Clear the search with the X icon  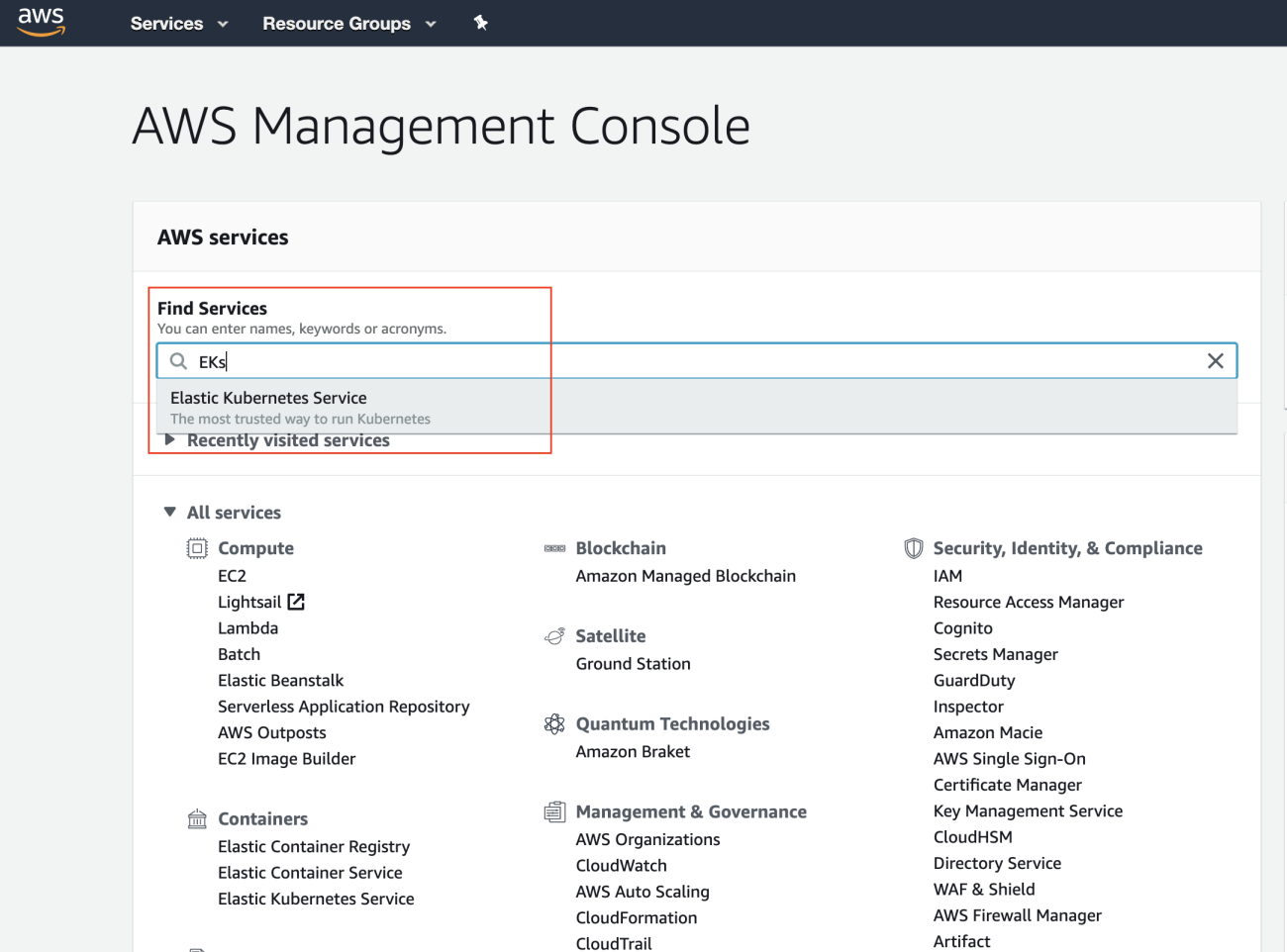[1215, 361]
